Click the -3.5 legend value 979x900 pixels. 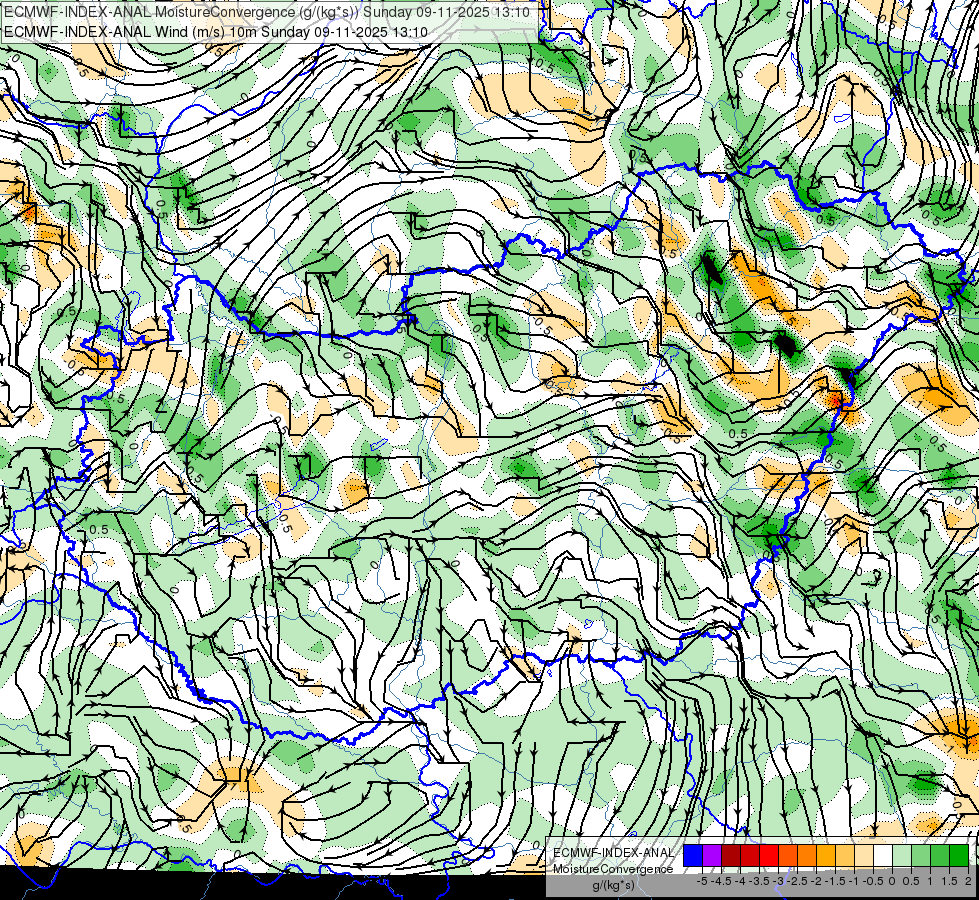[759, 881]
